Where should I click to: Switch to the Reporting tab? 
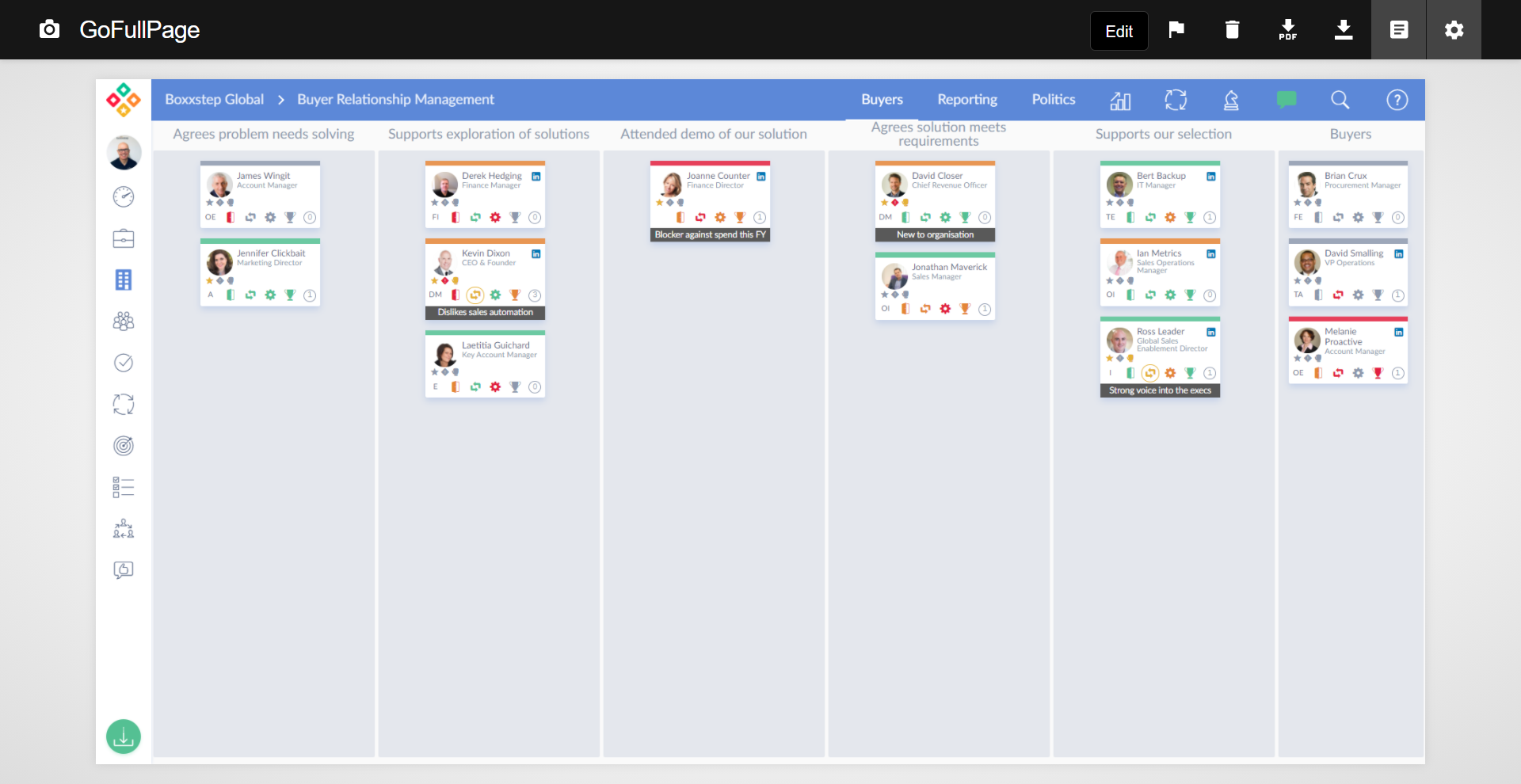[967, 100]
